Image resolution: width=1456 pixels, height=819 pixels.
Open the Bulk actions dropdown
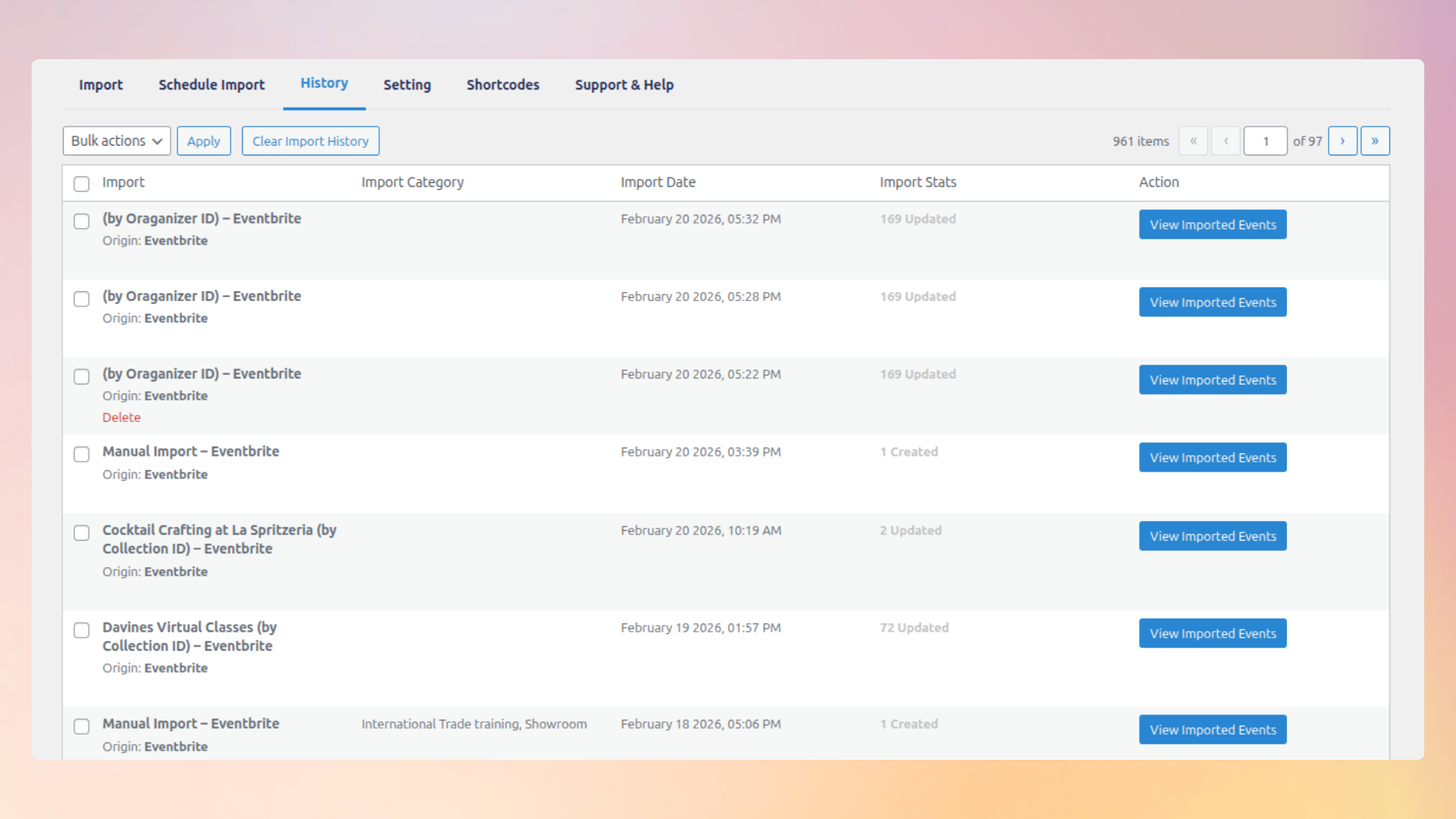[116, 140]
